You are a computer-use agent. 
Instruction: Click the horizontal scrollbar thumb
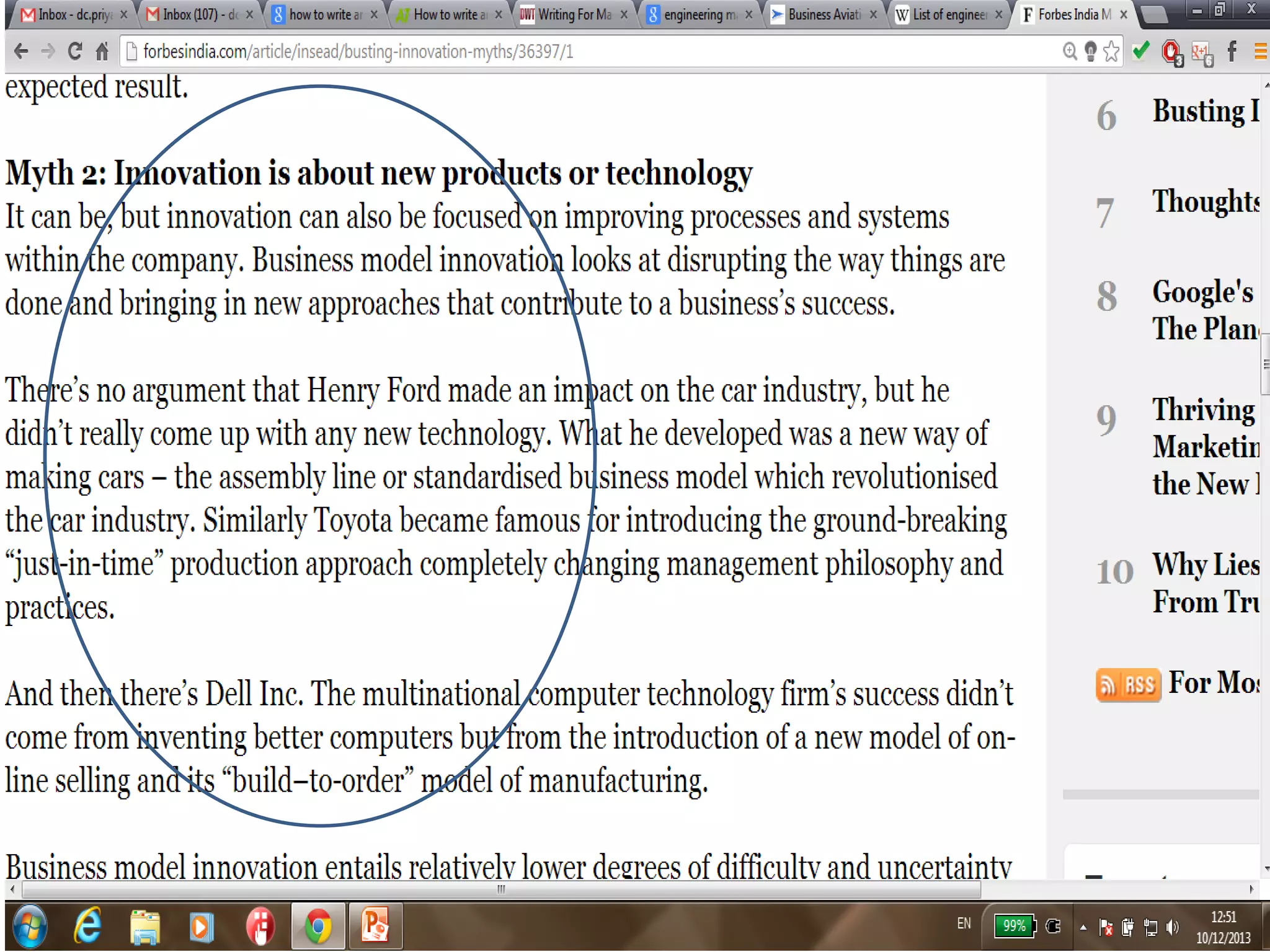501,889
